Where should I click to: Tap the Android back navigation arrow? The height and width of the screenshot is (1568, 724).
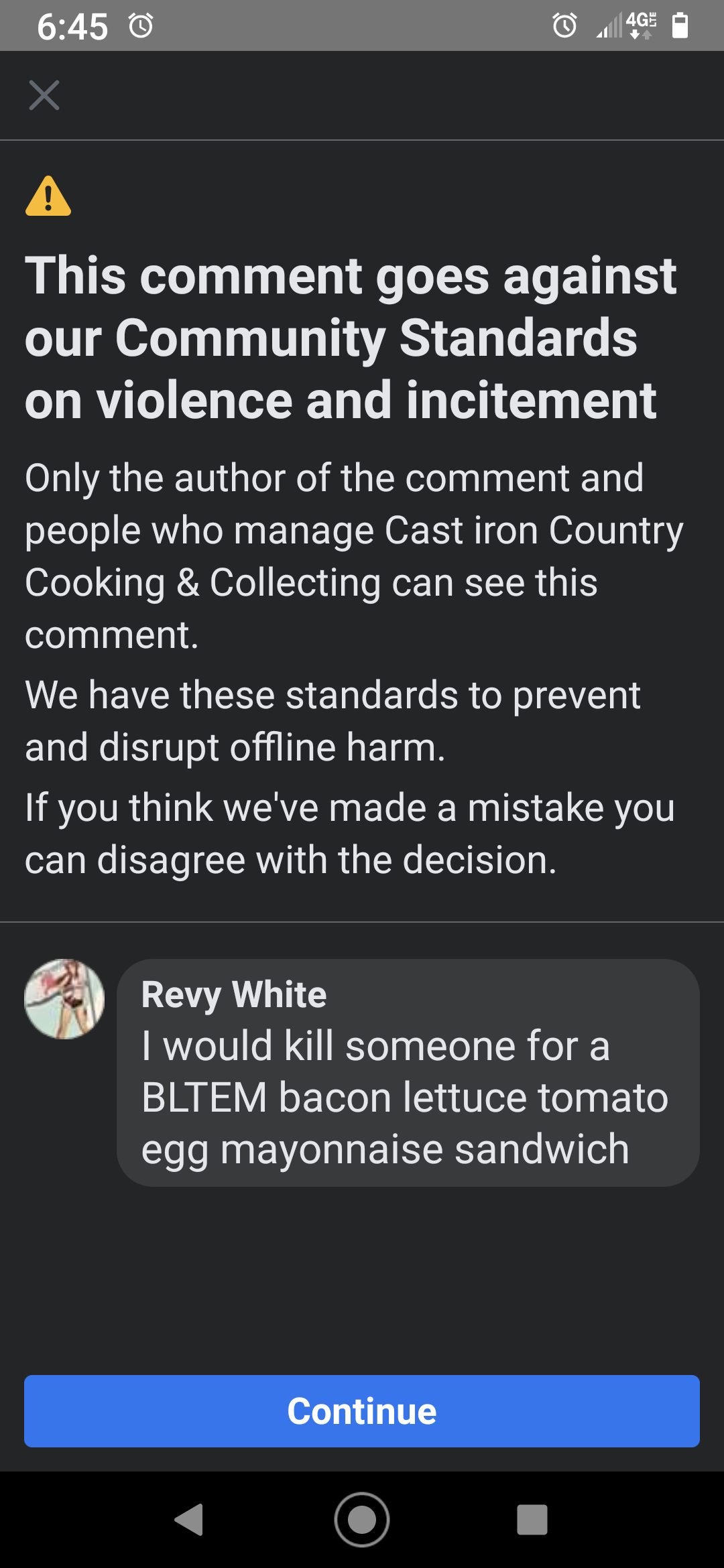pos(190,1519)
